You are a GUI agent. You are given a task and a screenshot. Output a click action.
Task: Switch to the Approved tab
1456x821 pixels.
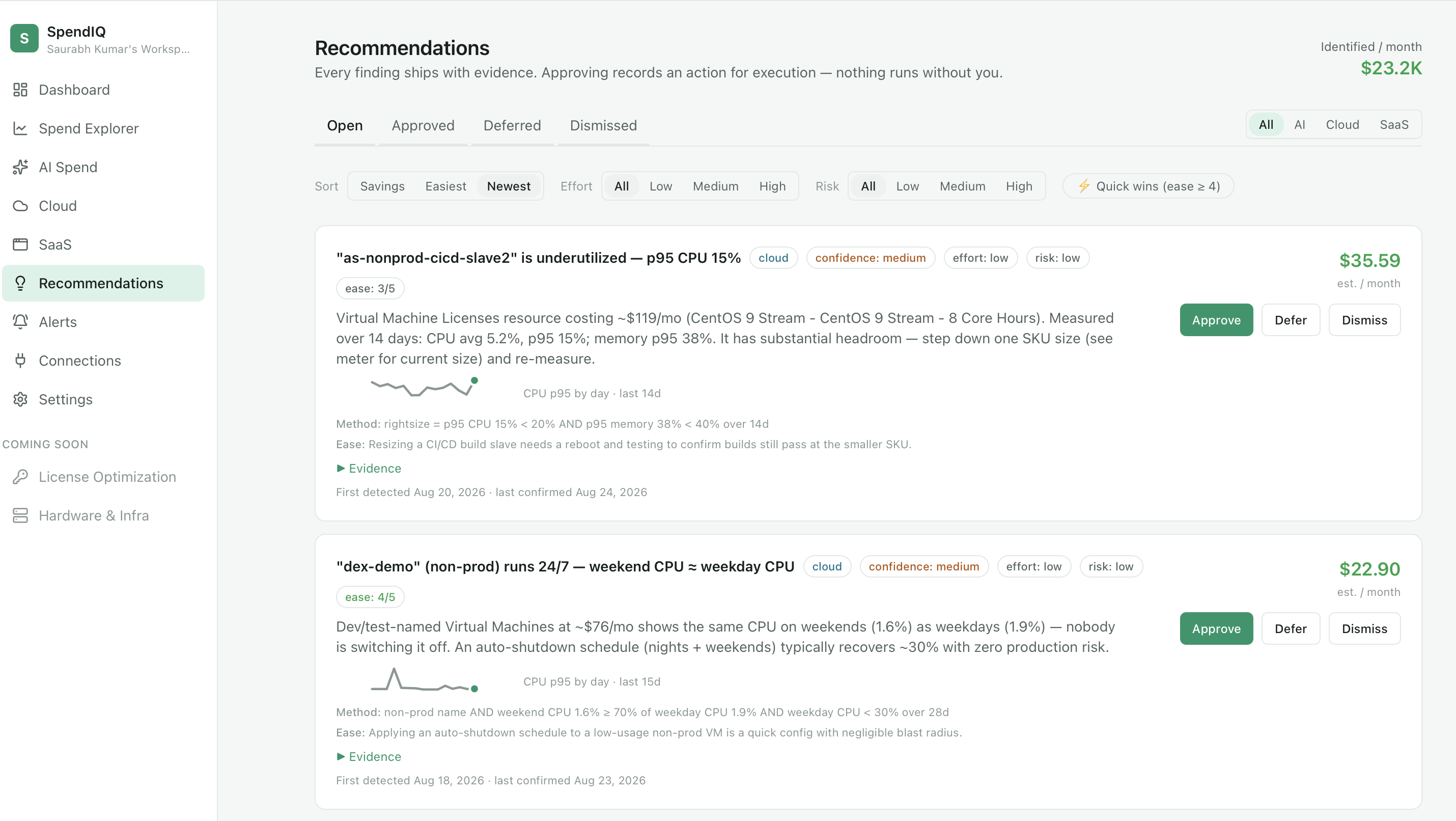tap(423, 125)
